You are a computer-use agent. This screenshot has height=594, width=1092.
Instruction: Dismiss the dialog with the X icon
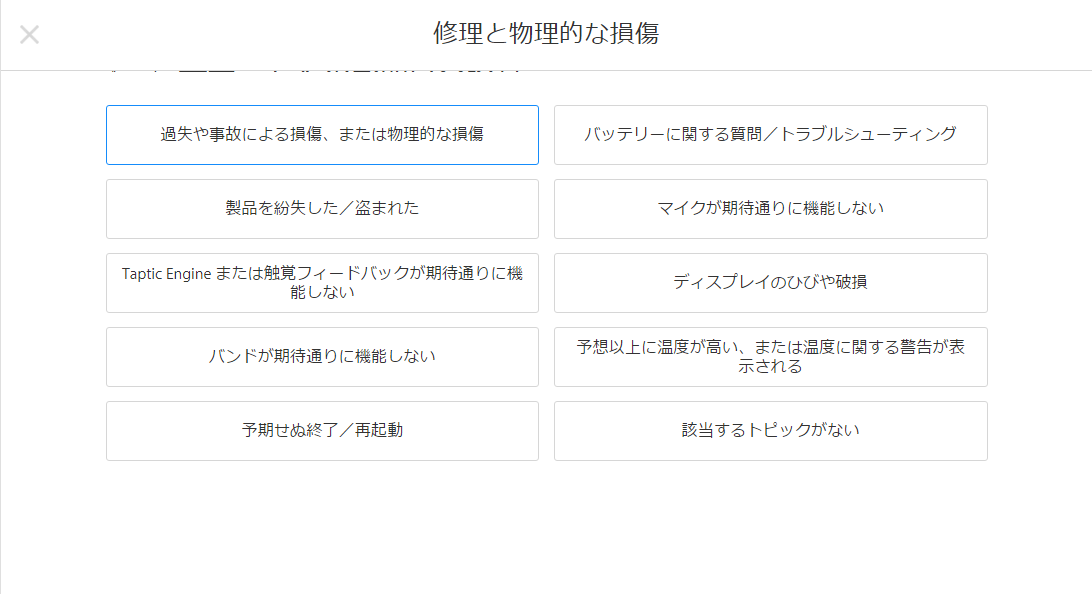click(30, 35)
